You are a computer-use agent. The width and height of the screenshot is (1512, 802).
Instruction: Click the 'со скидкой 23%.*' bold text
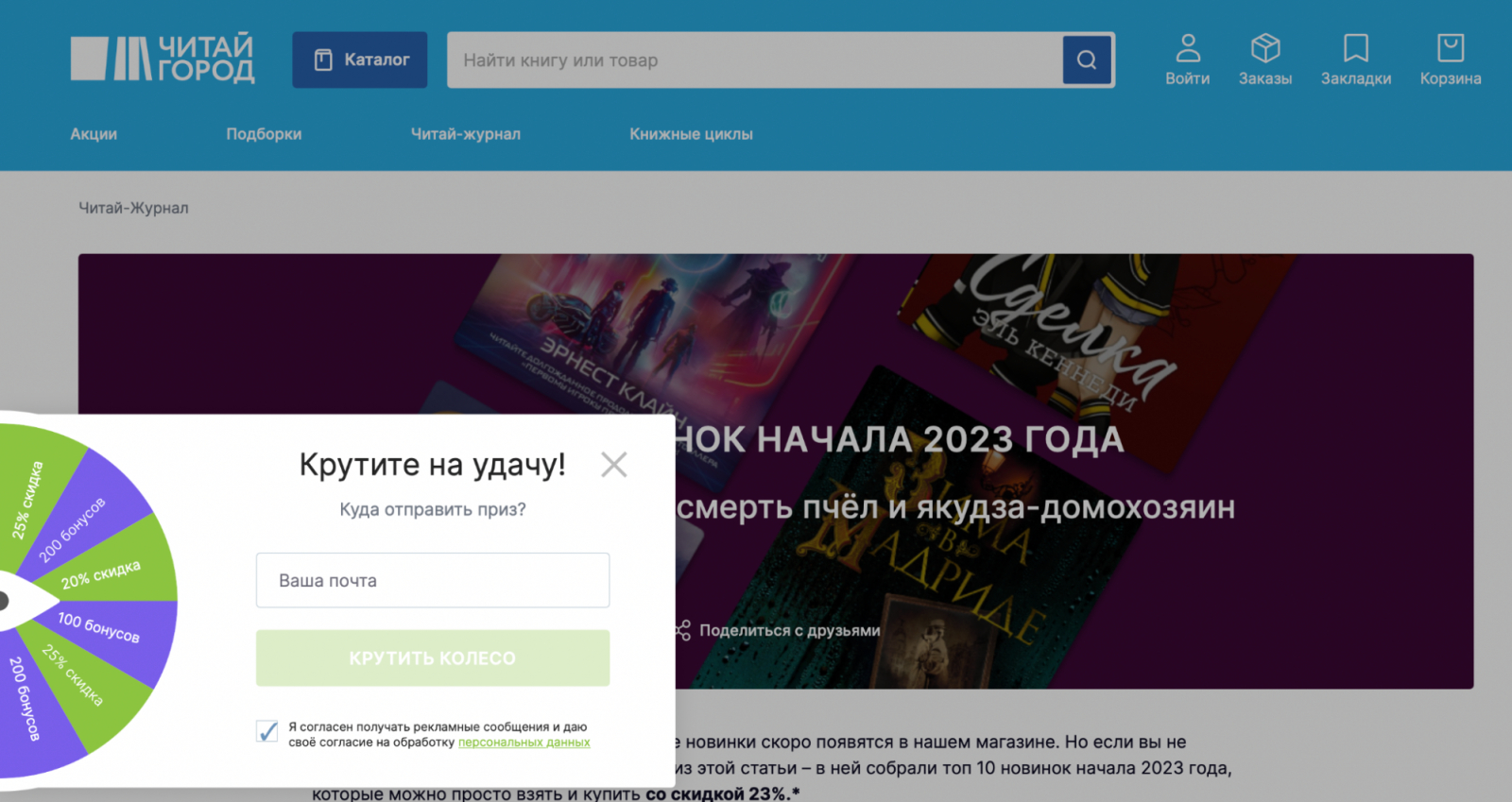click(x=722, y=793)
